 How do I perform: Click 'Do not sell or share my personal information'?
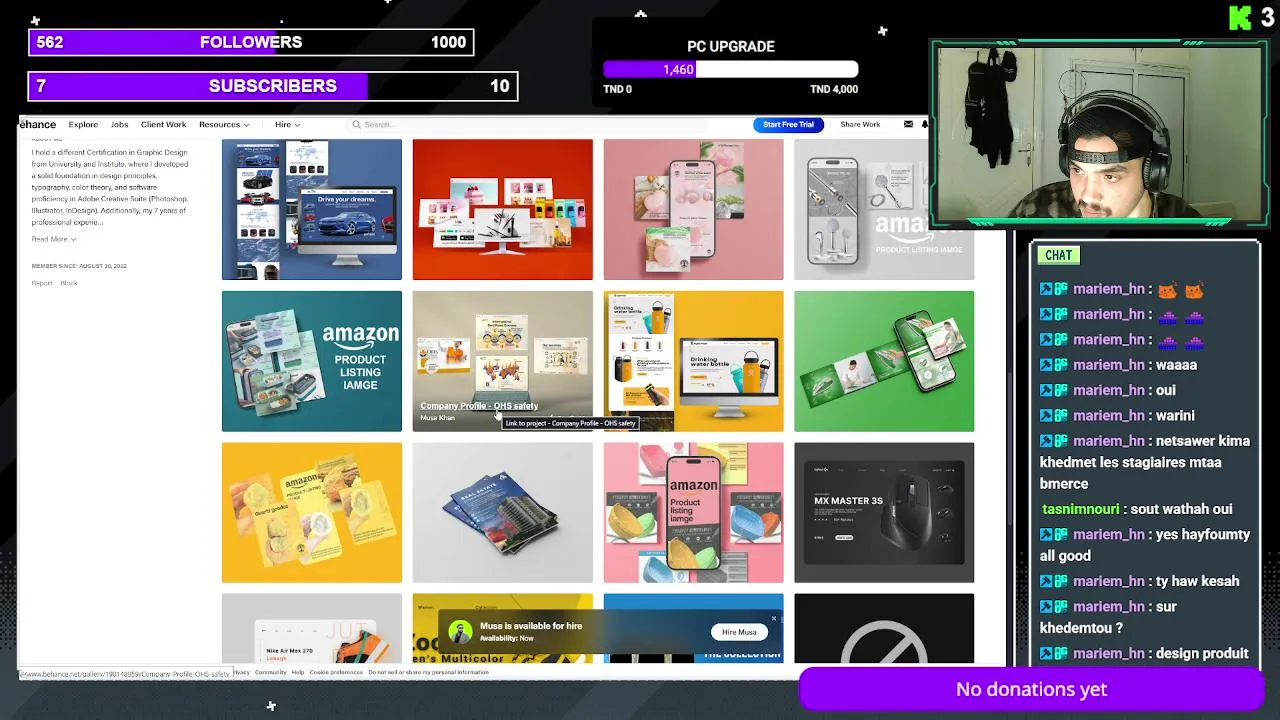(428, 672)
